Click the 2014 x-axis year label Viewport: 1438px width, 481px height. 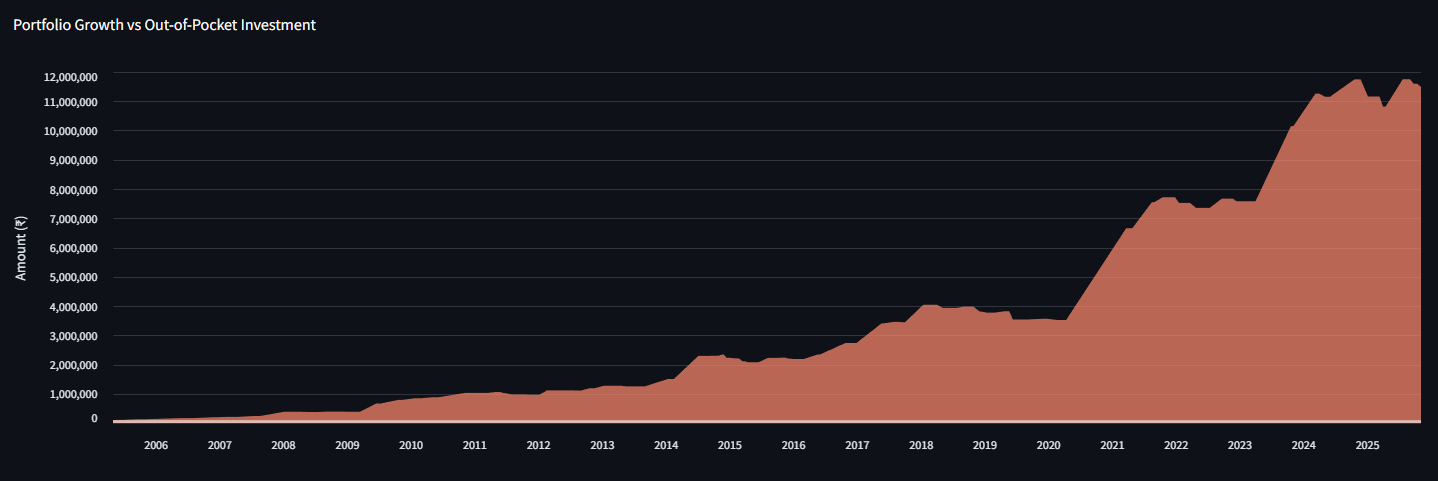(666, 446)
